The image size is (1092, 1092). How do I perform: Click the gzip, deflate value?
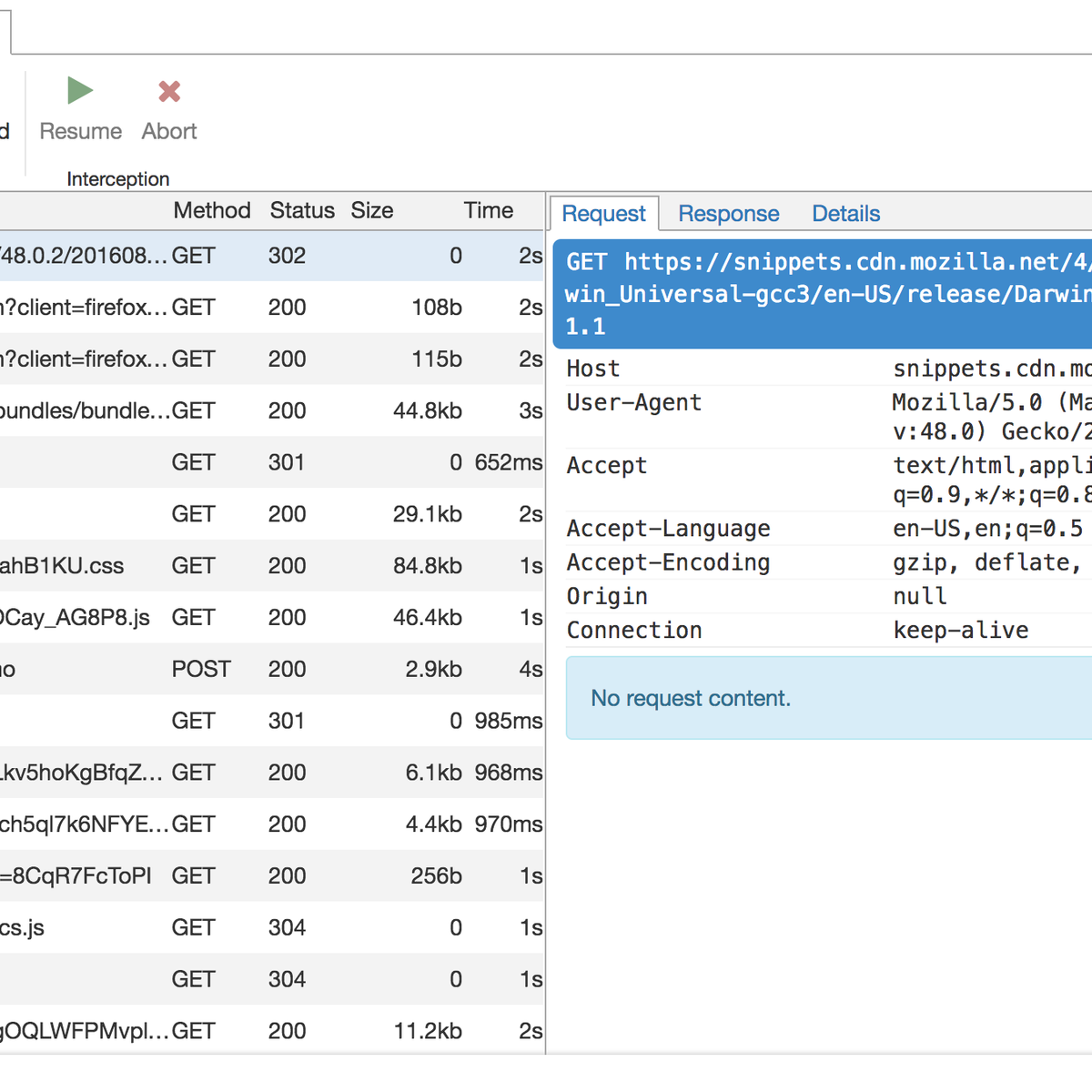pyautogui.click(x=988, y=562)
